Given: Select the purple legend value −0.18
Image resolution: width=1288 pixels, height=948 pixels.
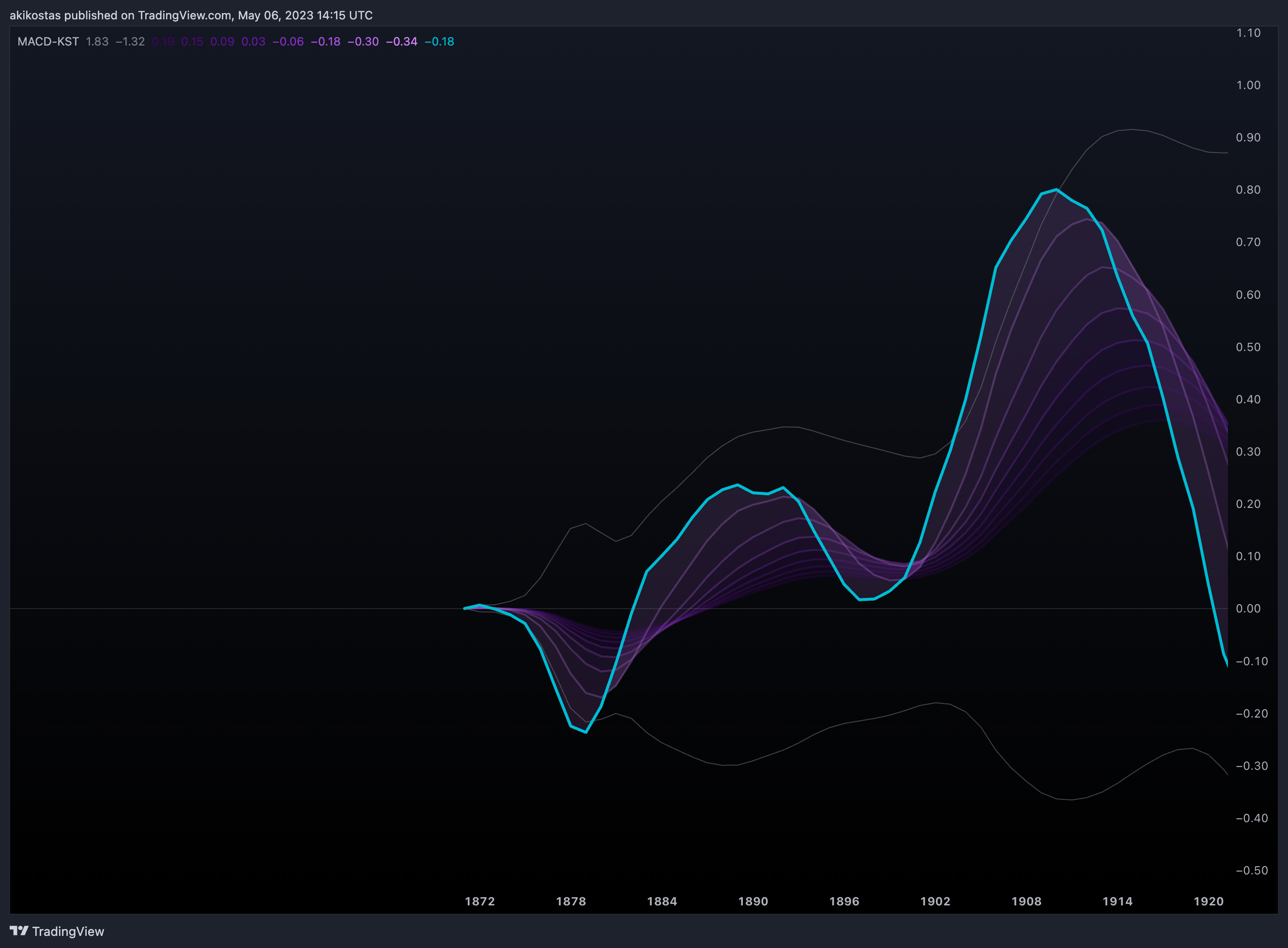Looking at the screenshot, I should click(x=325, y=42).
